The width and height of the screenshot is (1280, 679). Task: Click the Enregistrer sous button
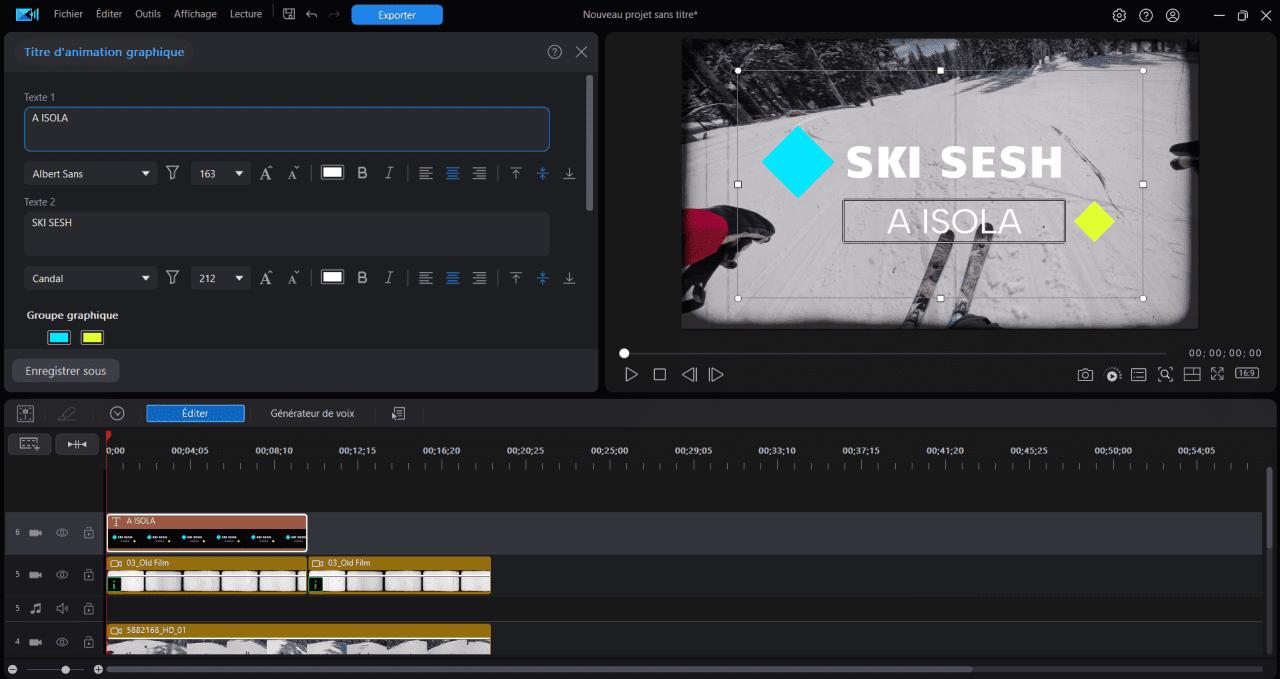[66, 371]
